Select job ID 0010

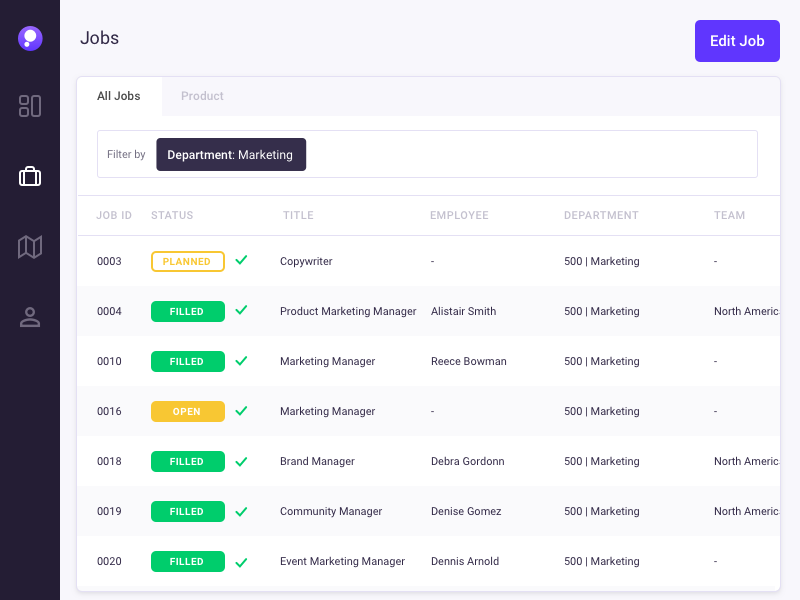[x=109, y=361]
